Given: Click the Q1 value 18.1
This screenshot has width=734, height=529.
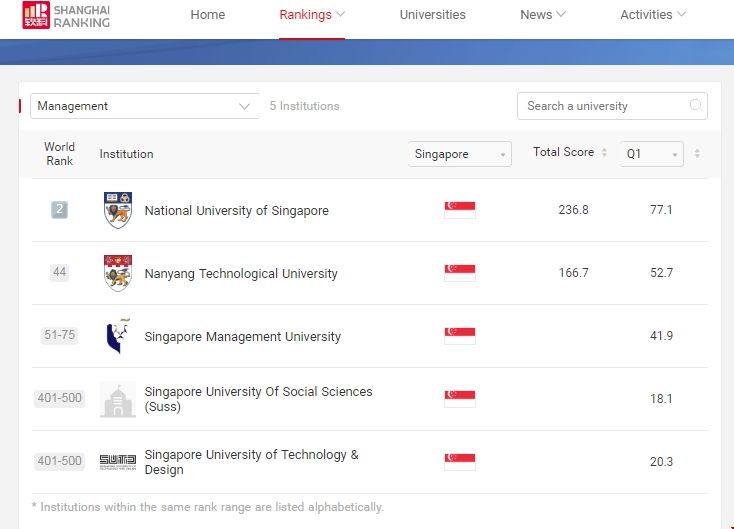Looking at the screenshot, I should pos(661,398).
